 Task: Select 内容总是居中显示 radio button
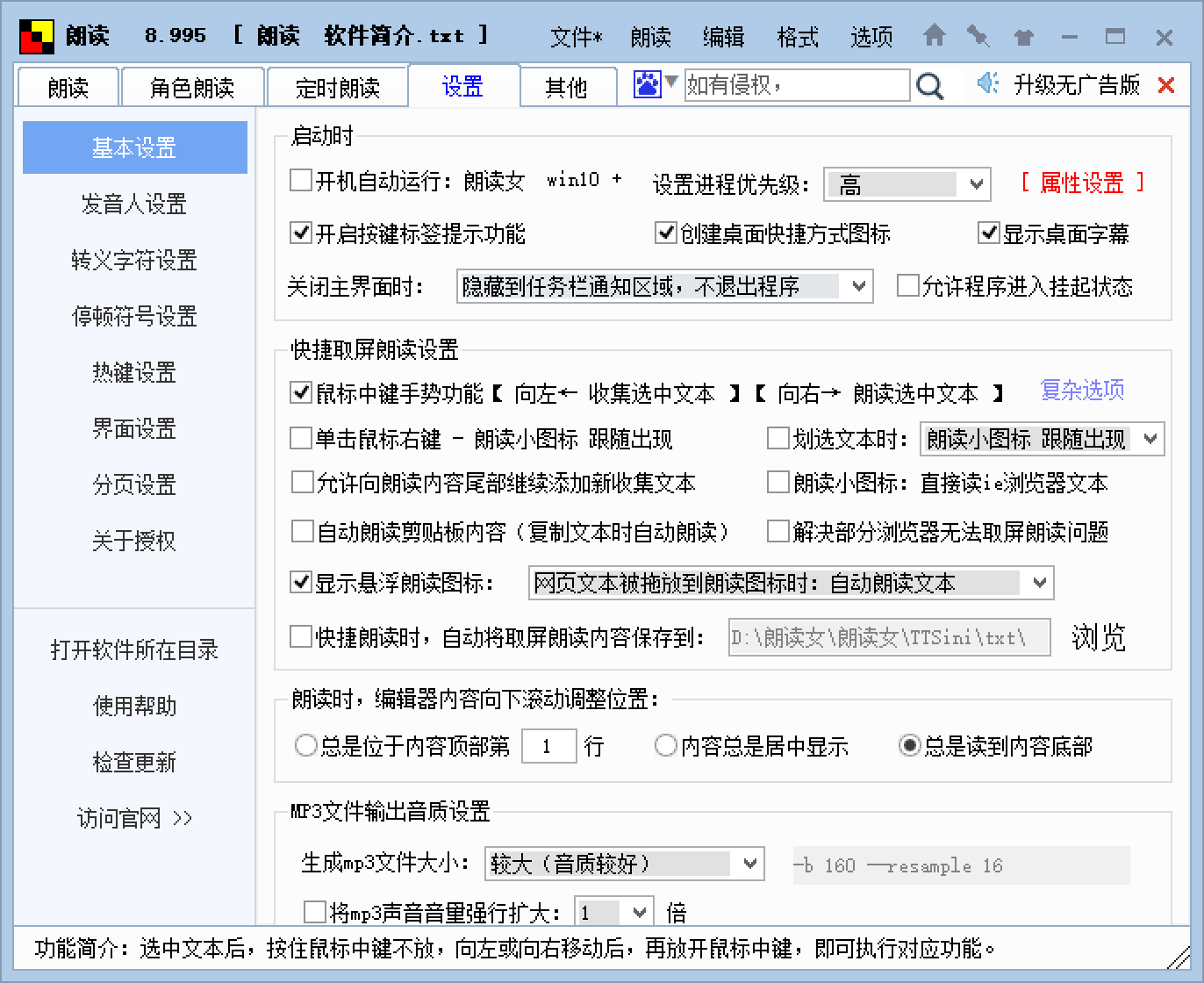tap(666, 746)
